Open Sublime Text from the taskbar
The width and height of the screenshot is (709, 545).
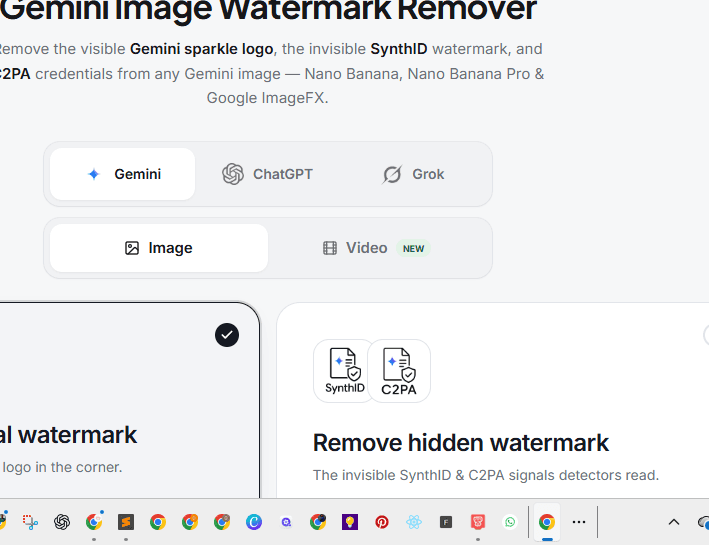coord(126,522)
